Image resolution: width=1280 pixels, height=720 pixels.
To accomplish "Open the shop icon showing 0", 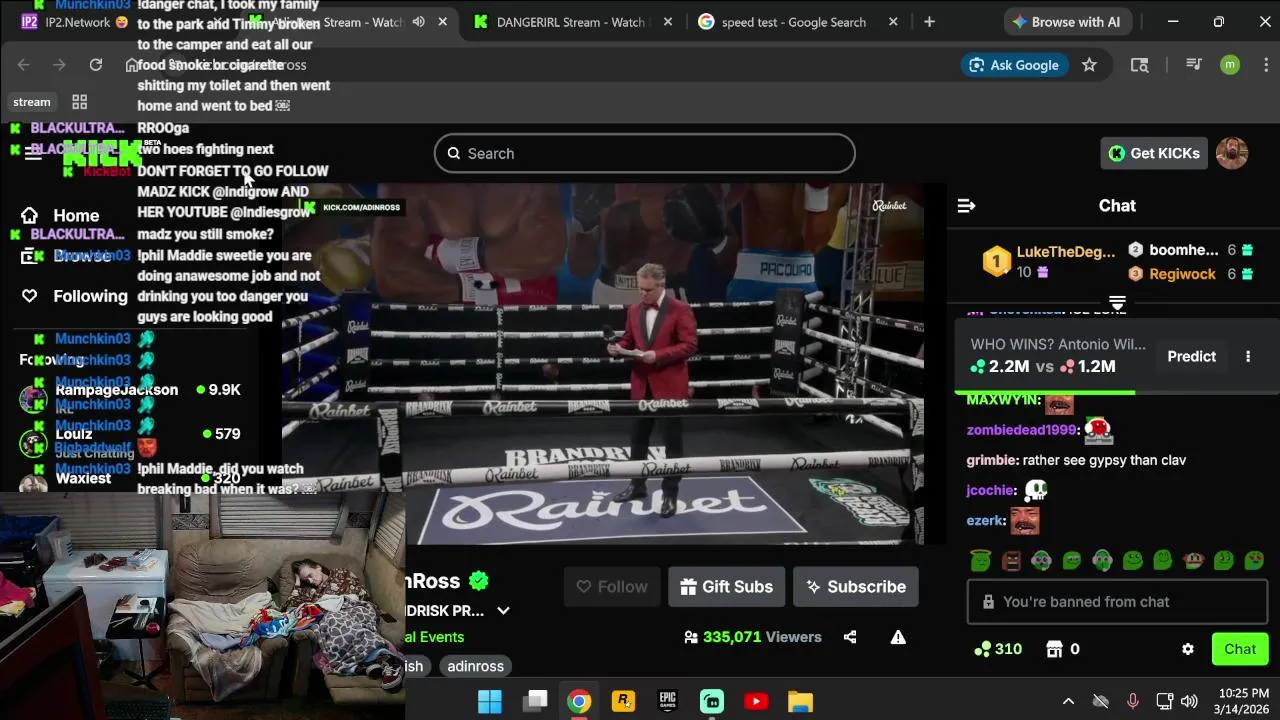I will pyautogui.click(x=1054, y=649).
